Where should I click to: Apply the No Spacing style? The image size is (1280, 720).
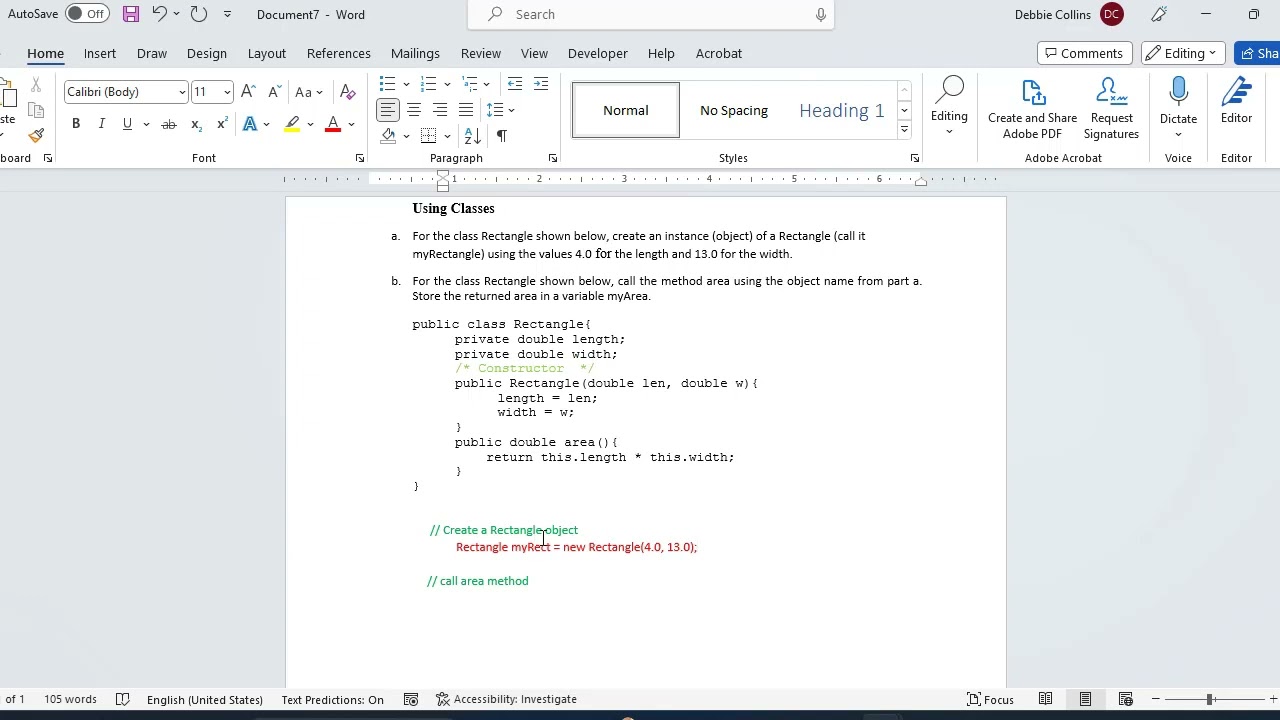[734, 110]
